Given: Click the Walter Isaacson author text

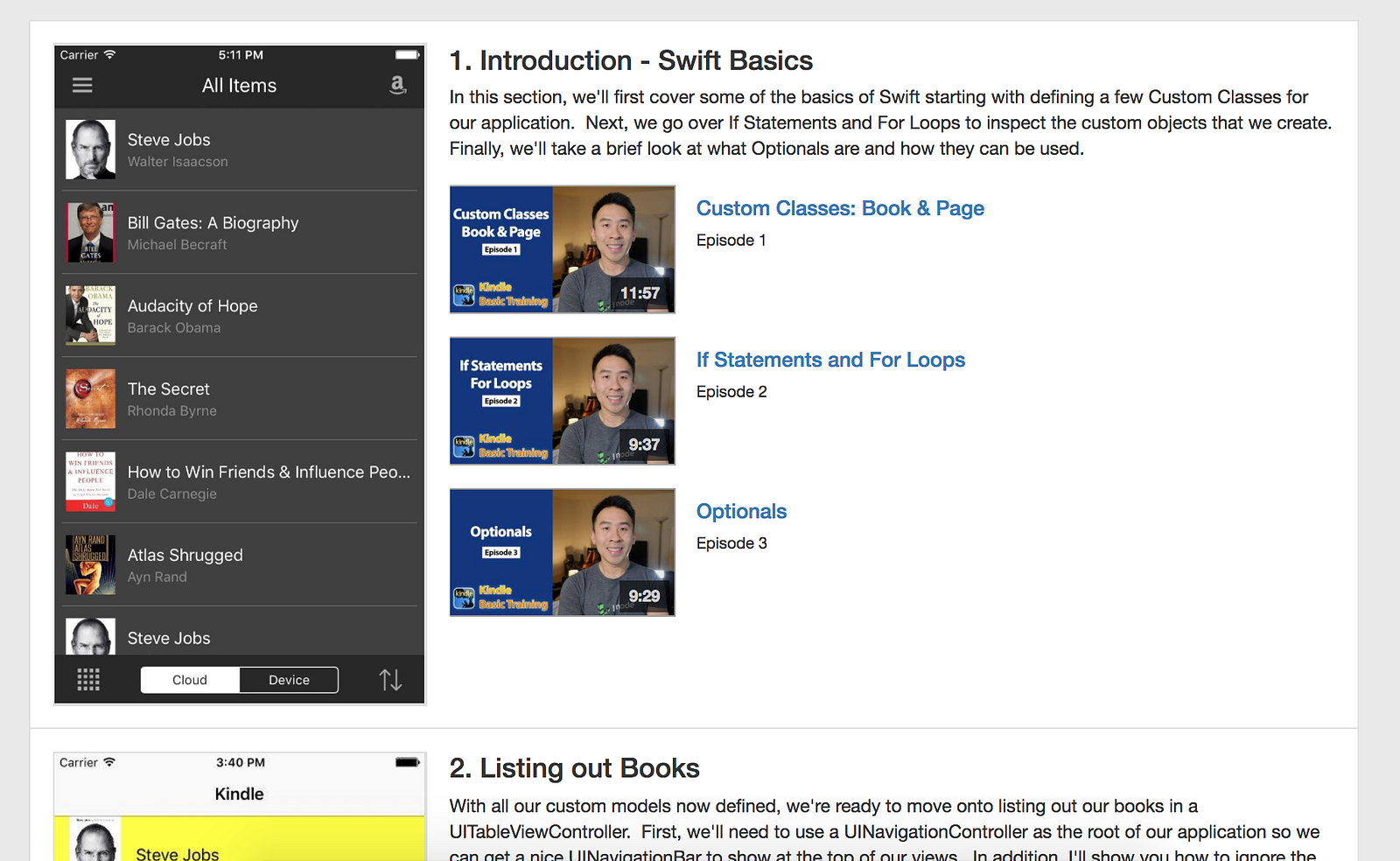Looking at the screenshot, I should tap(178, 162).
